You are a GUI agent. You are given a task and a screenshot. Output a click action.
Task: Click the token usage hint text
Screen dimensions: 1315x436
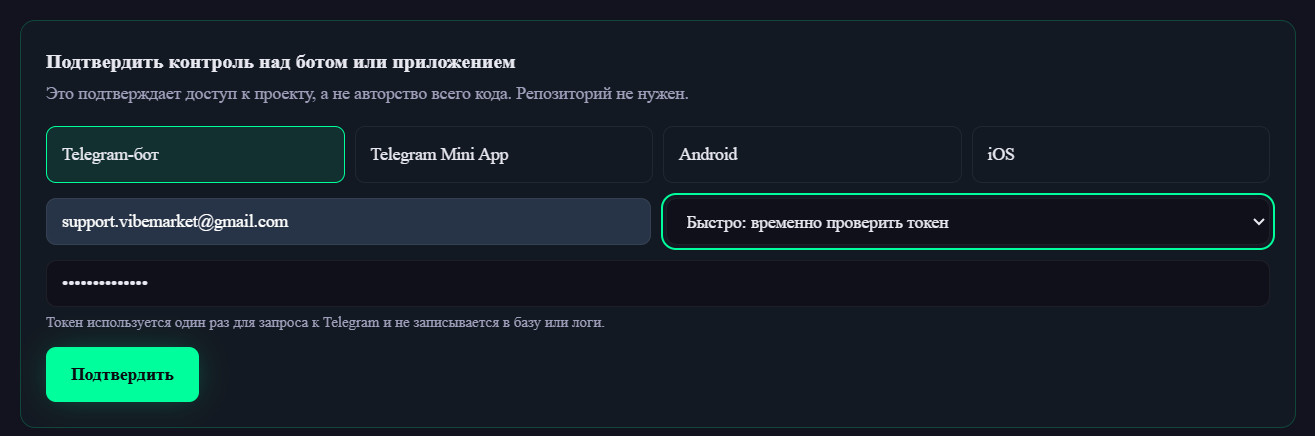[x=325, y=323]
